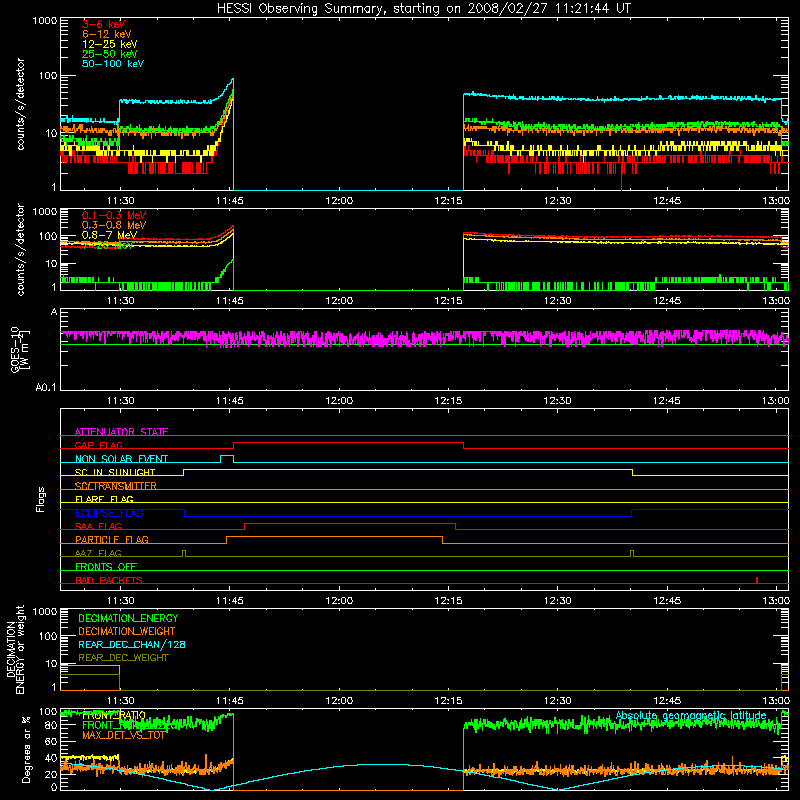Click the HESSI Observing Summary title text

pyautogui.click(x=423, y=9)
